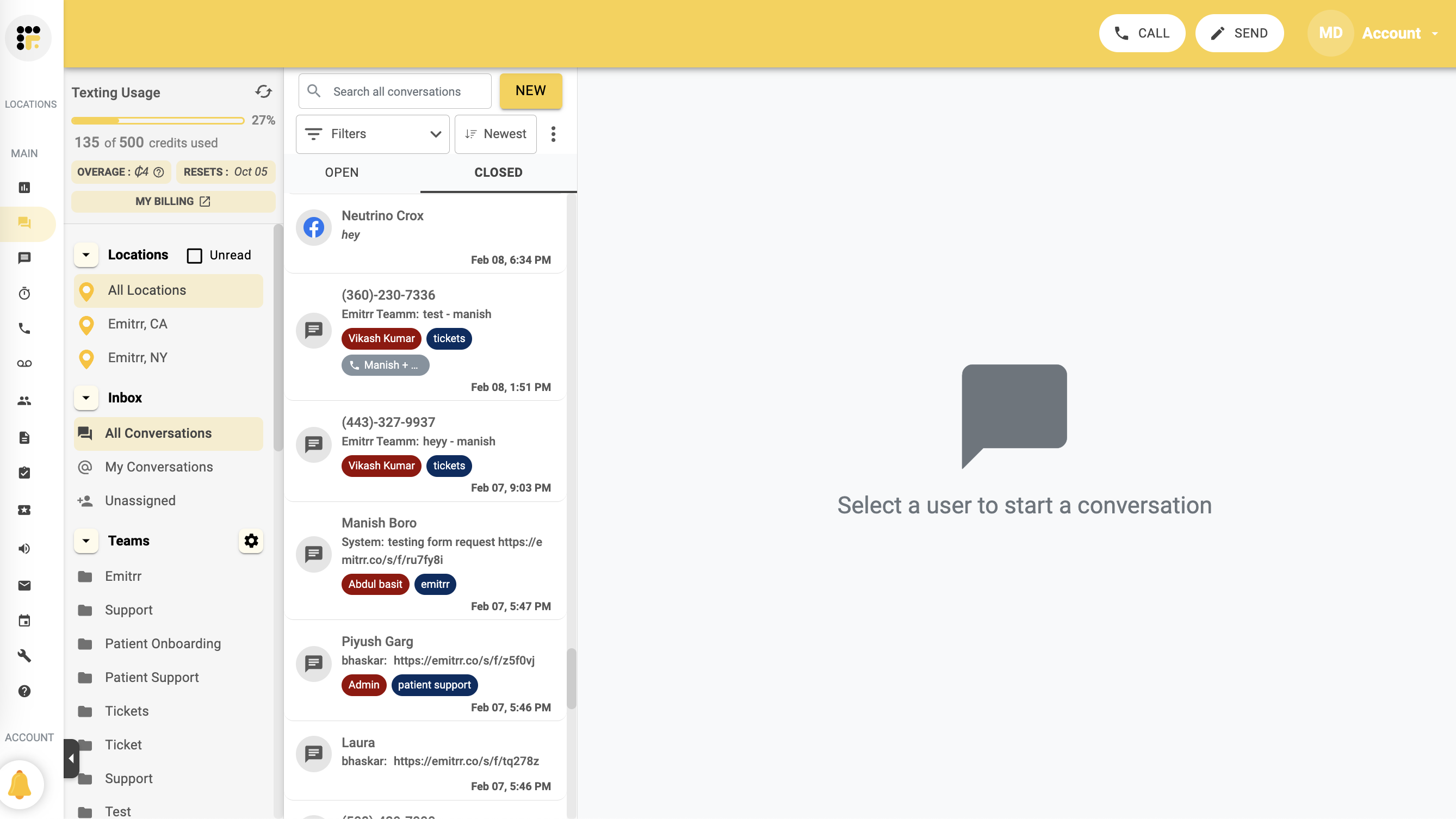1456x819 pixels.
Task: Click the refresh texting usage icon
Action: coord(263,91)
